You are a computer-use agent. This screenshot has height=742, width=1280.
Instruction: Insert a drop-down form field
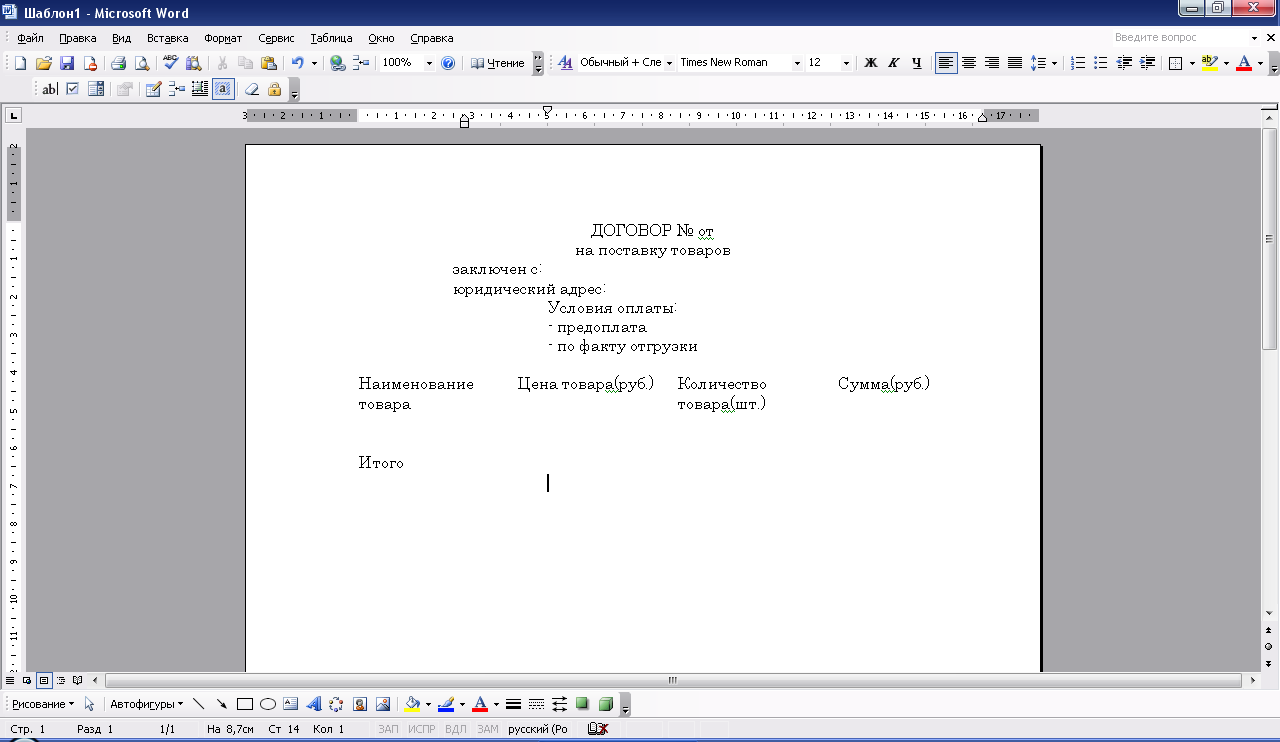pos(96,89)
